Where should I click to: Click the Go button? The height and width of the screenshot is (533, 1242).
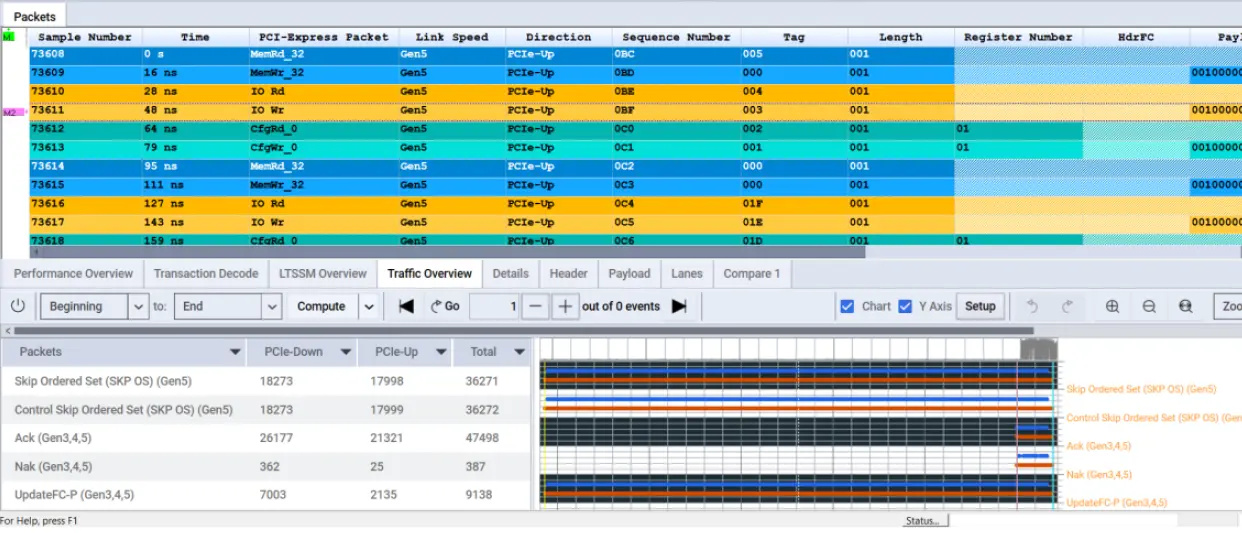(x=445, y=306)
